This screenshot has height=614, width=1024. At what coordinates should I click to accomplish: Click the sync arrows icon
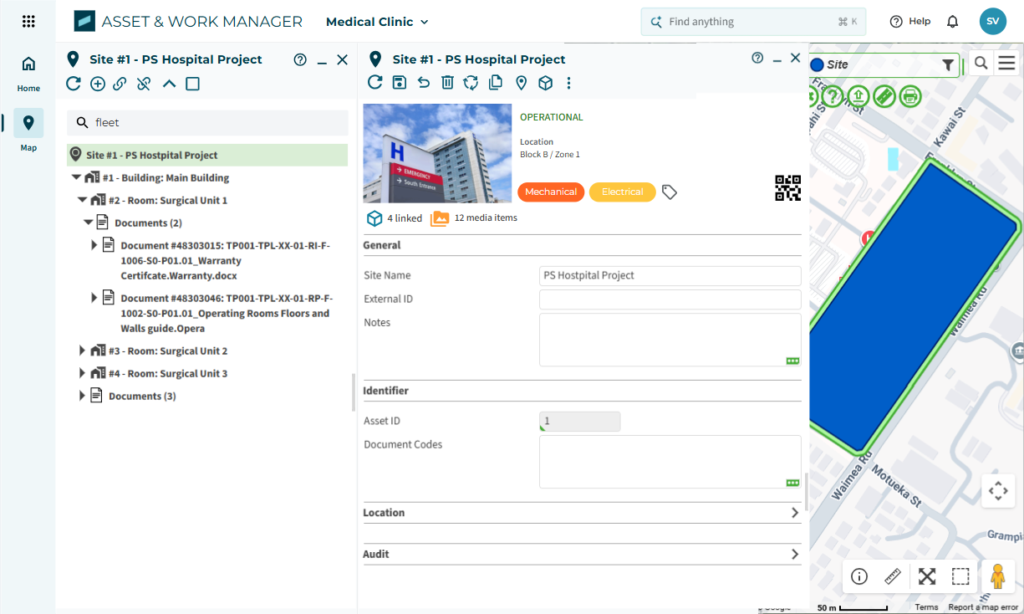(x=471, y=82)
